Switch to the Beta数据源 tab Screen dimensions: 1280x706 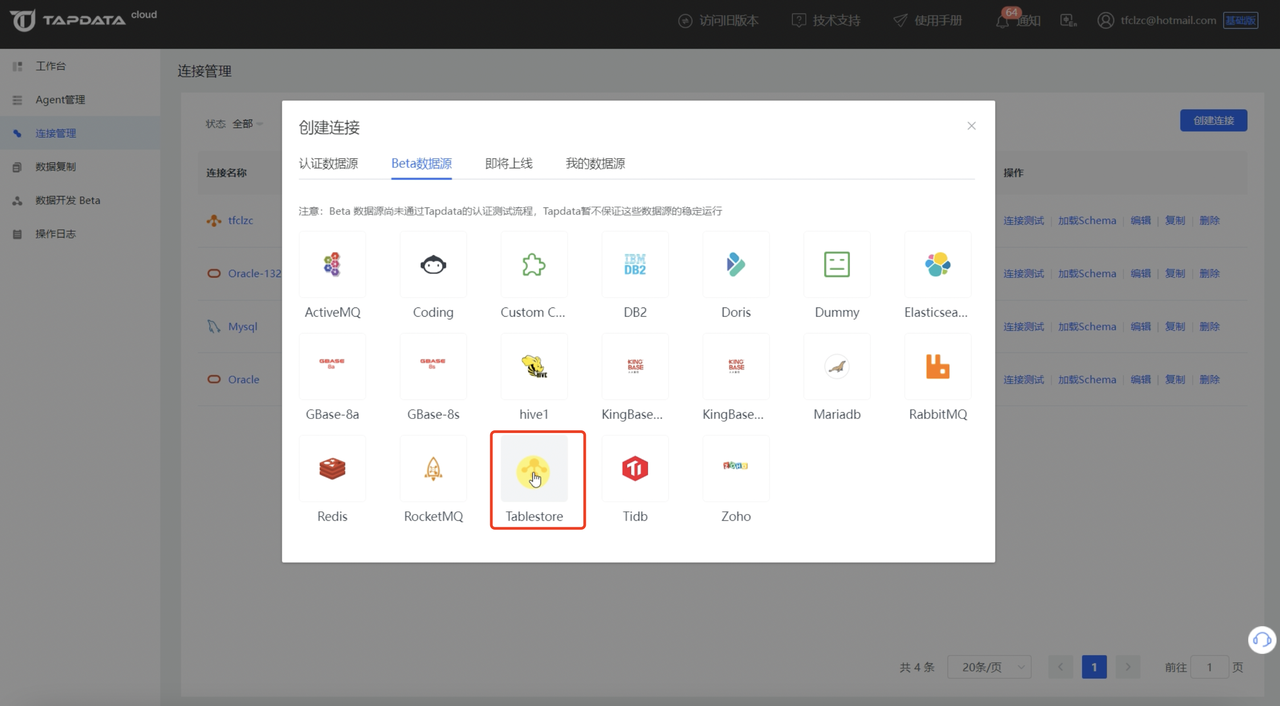(421, 163)
